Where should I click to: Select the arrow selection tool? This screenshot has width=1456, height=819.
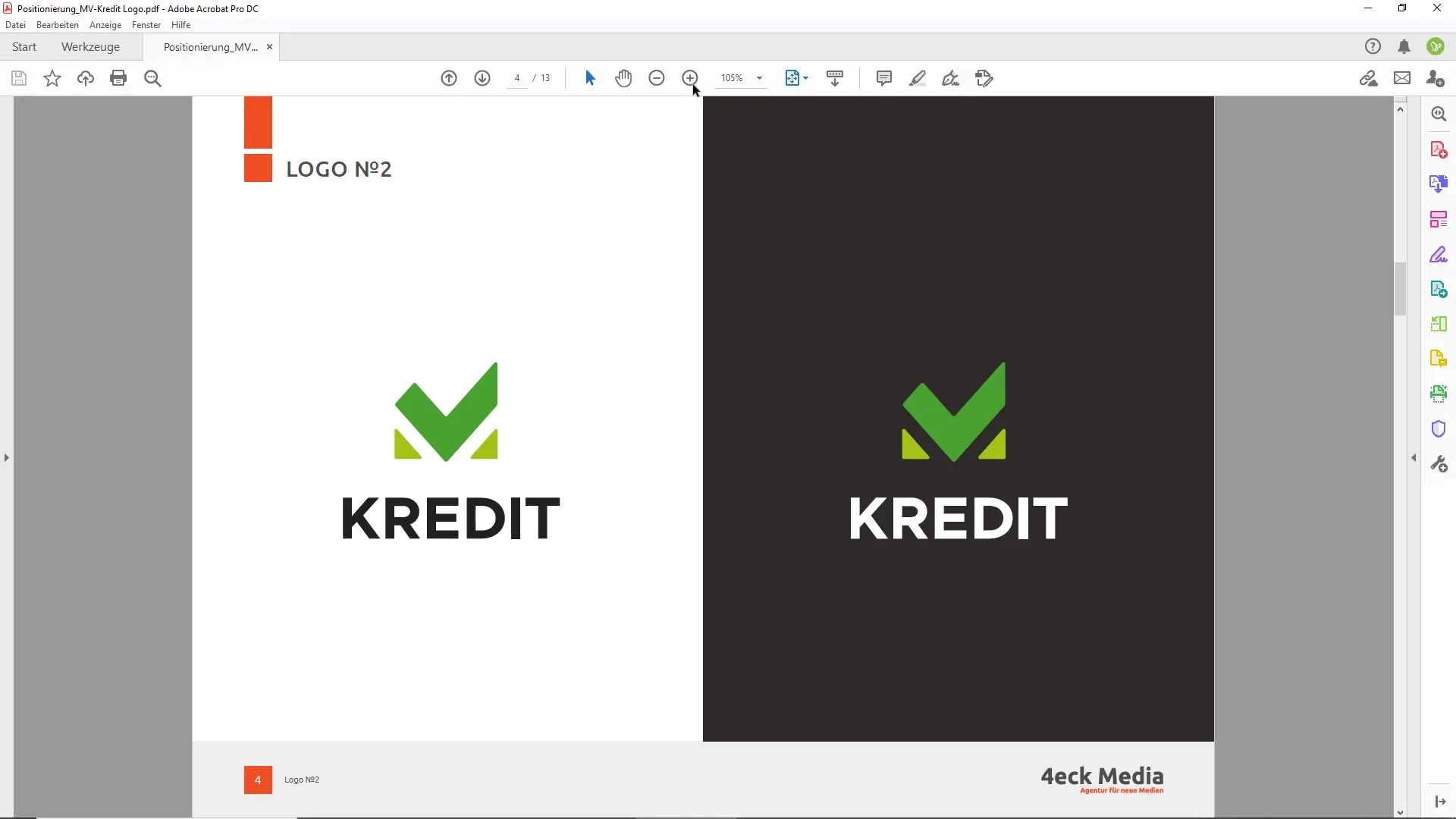pyautogui.click(x=591, y=78)
